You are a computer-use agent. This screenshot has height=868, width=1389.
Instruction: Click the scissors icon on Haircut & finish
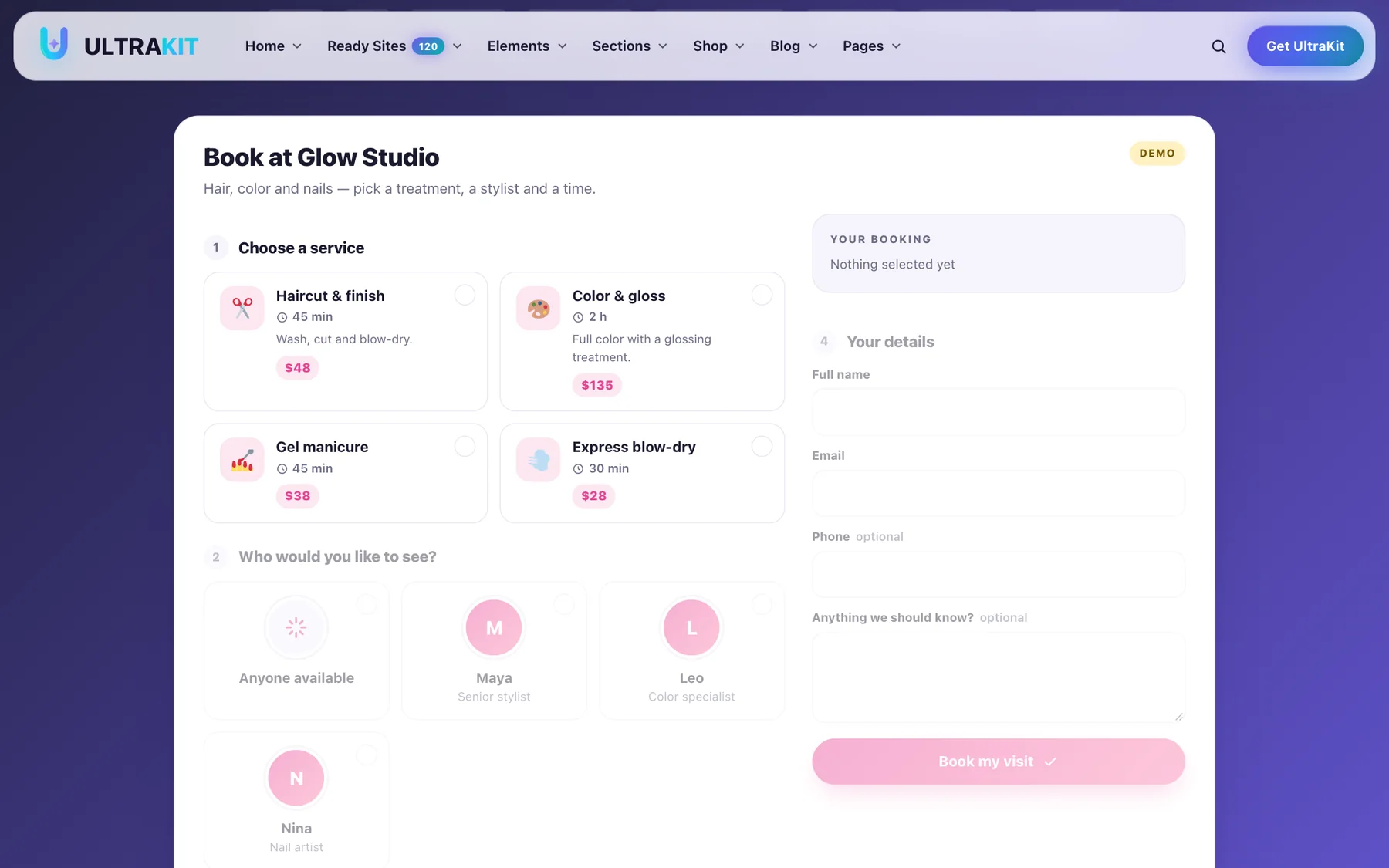(242, 308)
